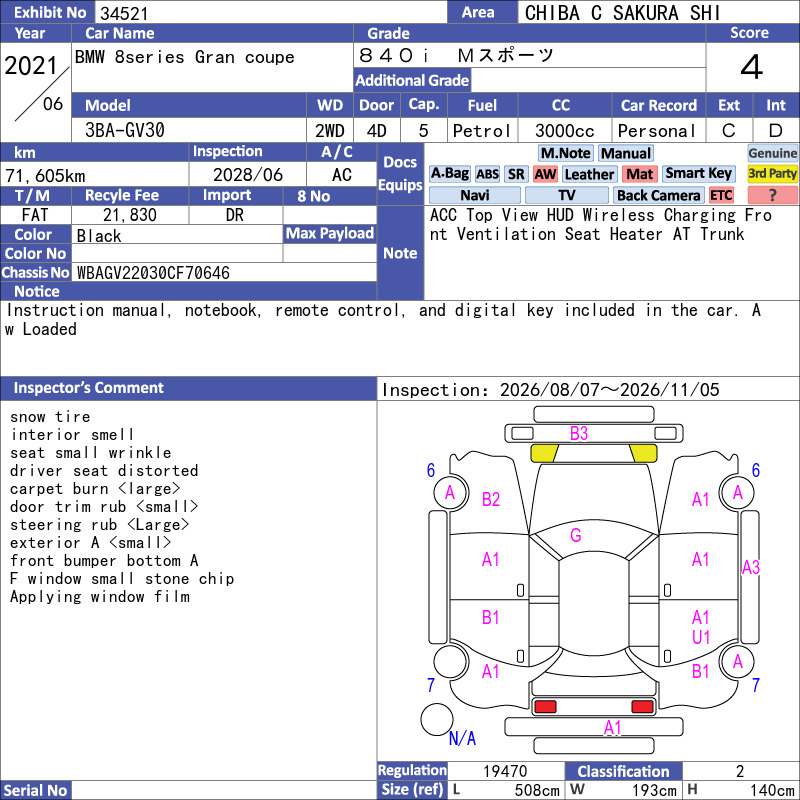Click the ABS equipment badge

pos(487,174)
